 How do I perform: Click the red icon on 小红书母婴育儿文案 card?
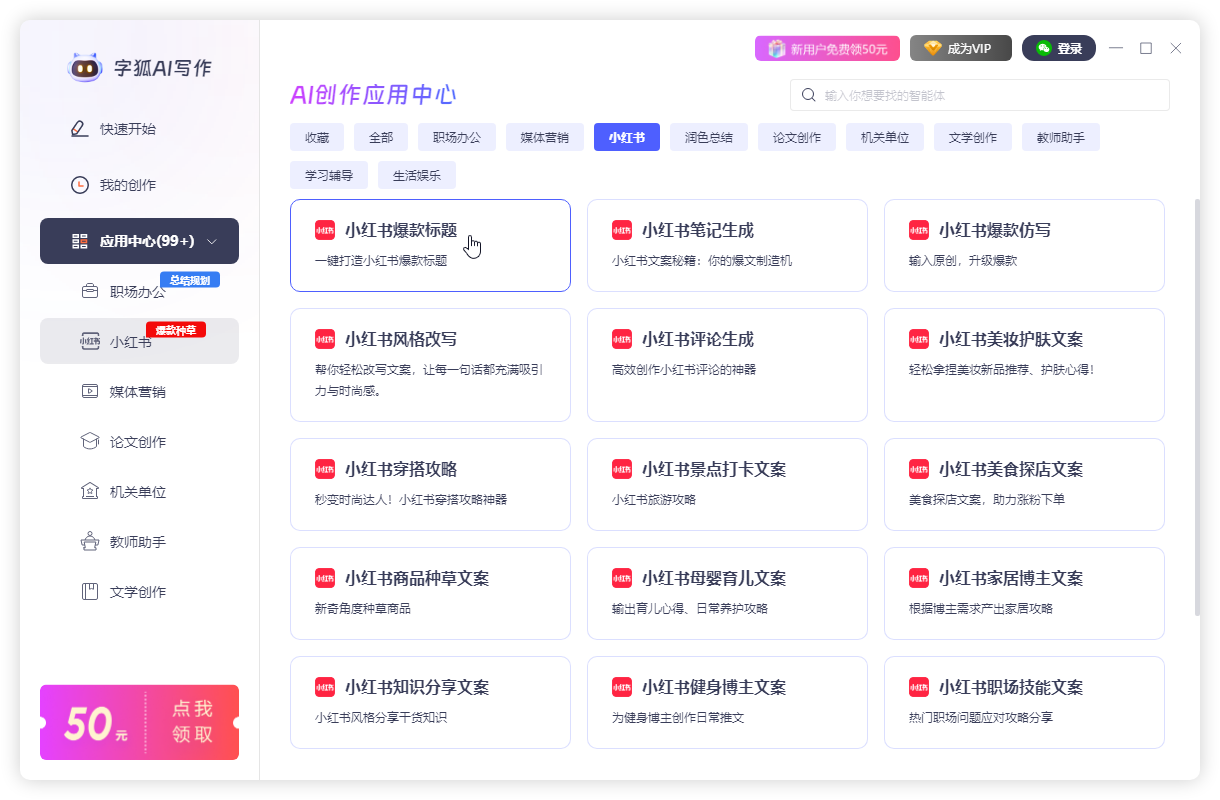[622, 578]
